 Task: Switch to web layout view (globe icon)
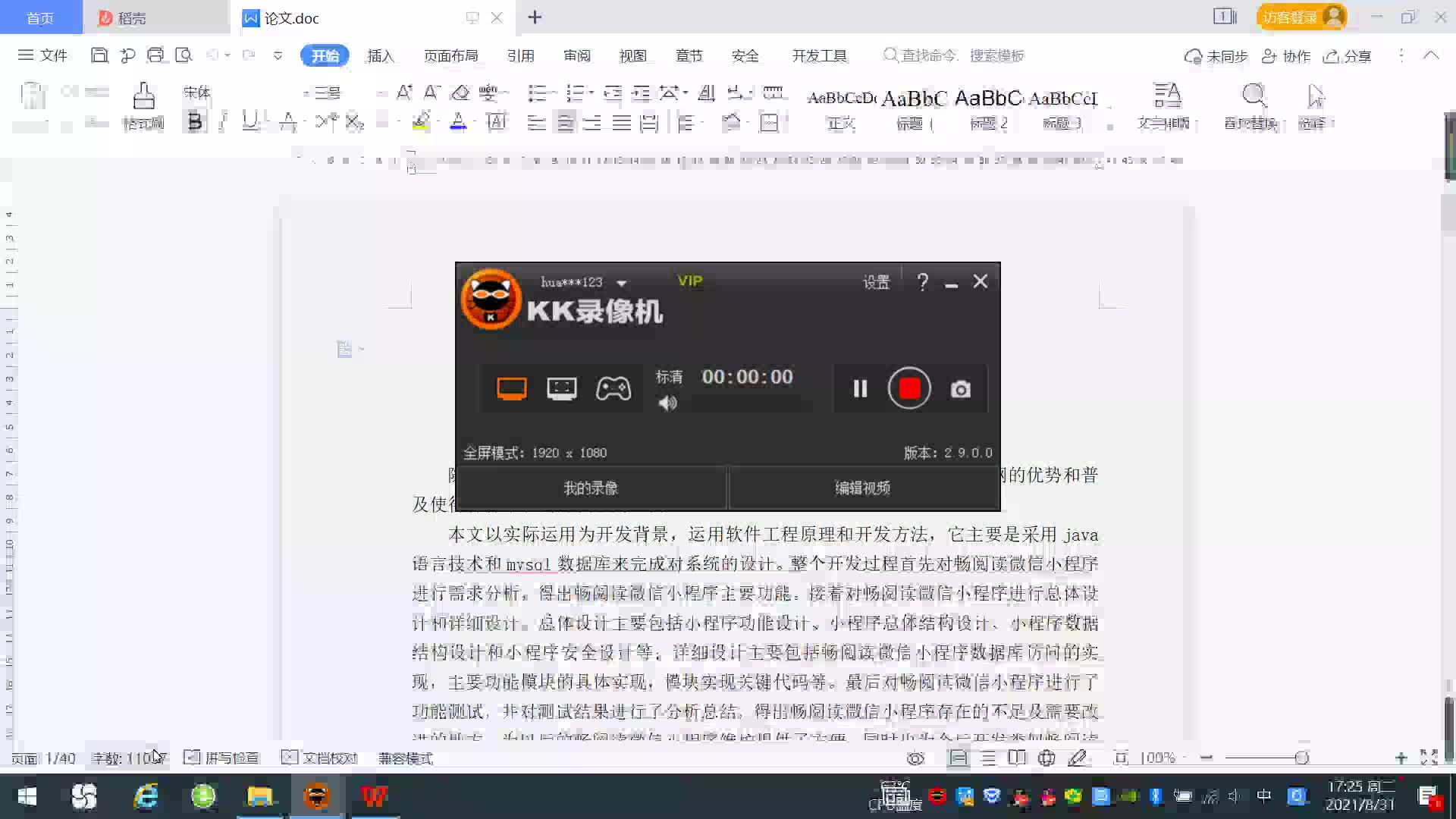[x=1046, y=758]
